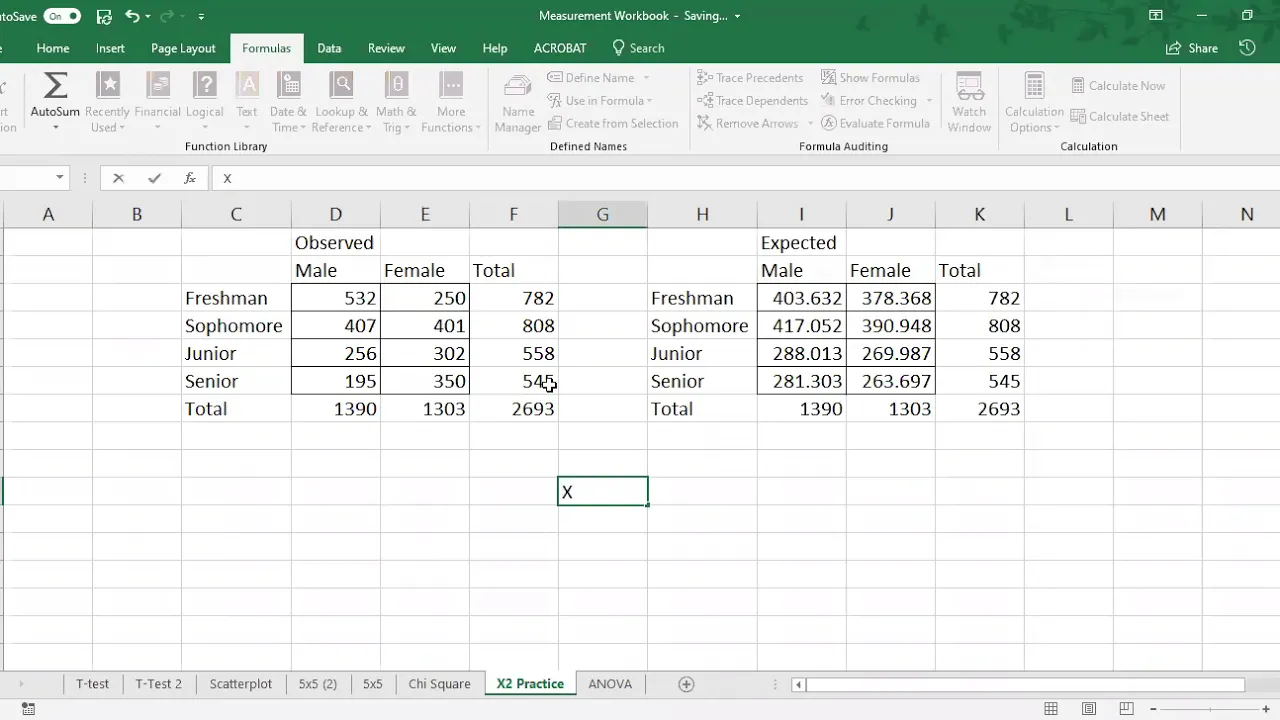This screenshot has width=1280, height=720.
Task: Switch to the ANOVA sheet tab
Action: point(610,684)
